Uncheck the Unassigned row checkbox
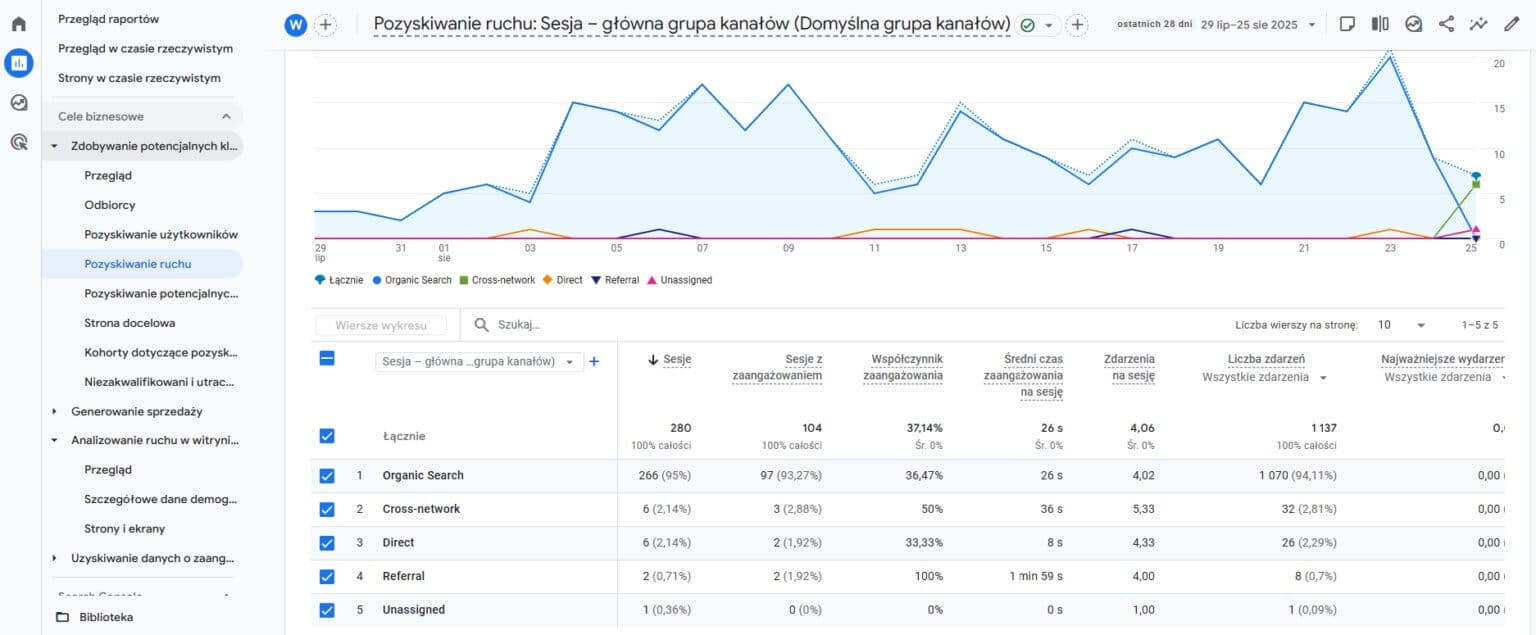Image resolution: width=1536 pixels, height=635 pixels. pyautogui.click(x=327, y=610)
